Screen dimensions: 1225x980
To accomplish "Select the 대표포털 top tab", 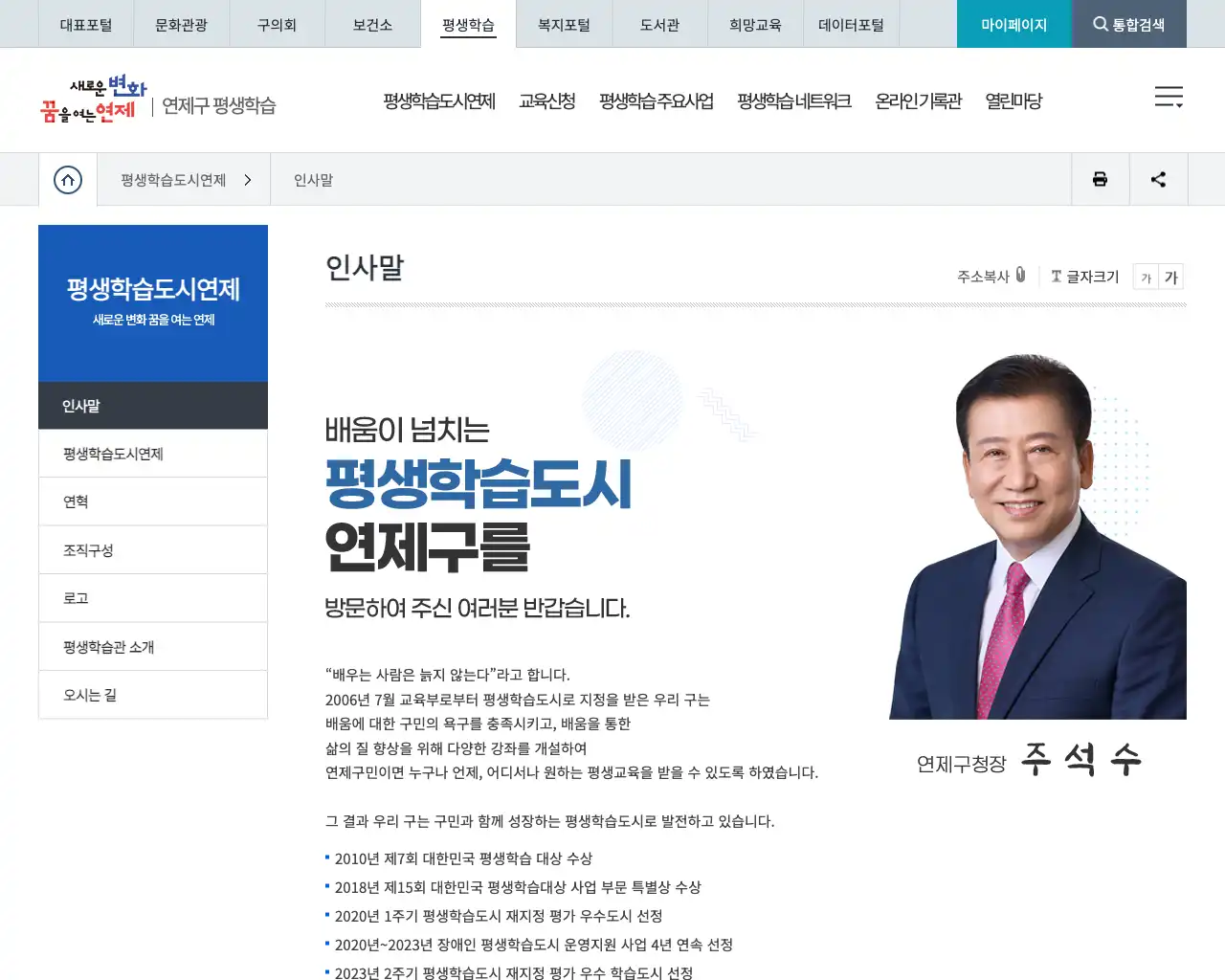I will tap(86, 24).
